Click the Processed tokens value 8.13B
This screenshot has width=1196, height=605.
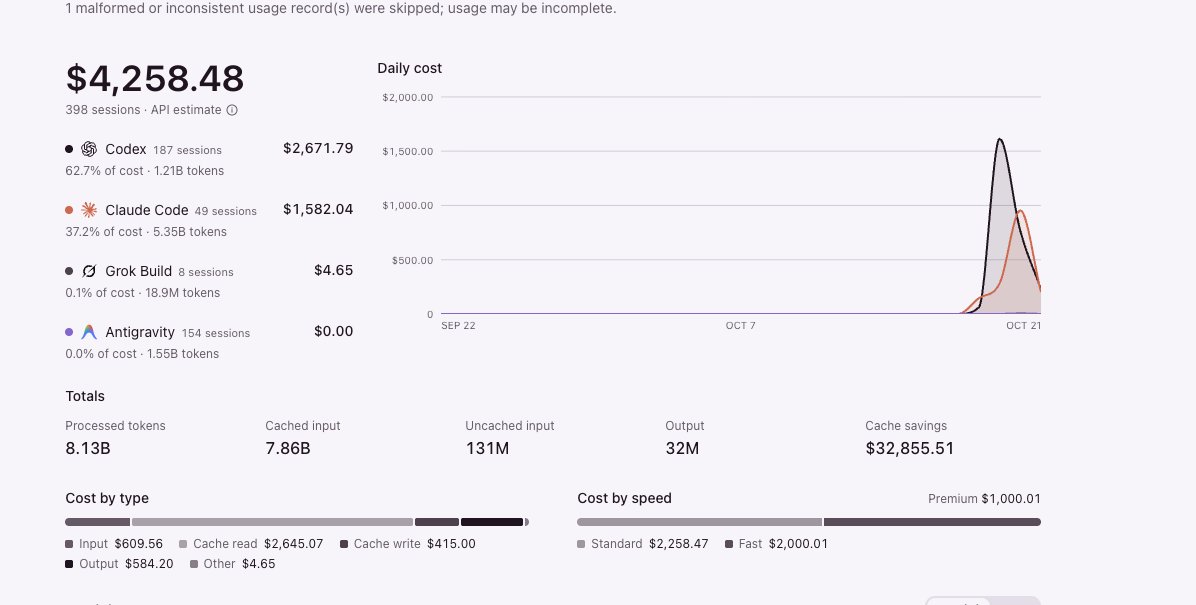[x=88, y=449]
